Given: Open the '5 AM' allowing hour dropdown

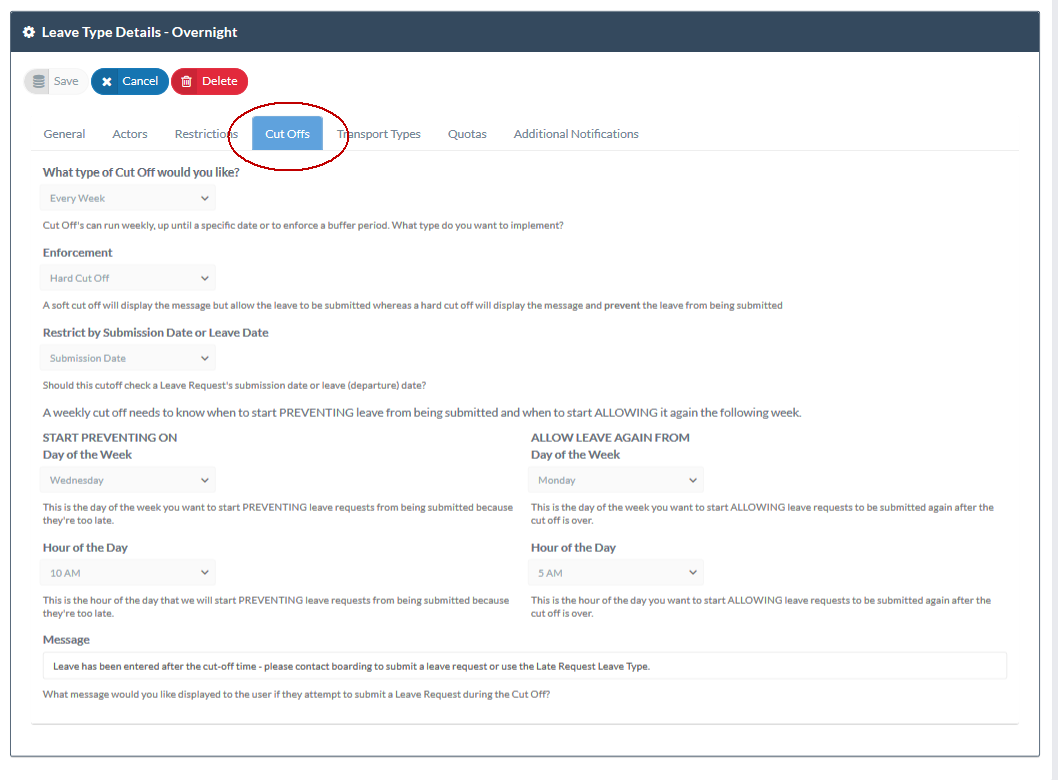Looking at the screenshot, I should [x=615, y=572].
